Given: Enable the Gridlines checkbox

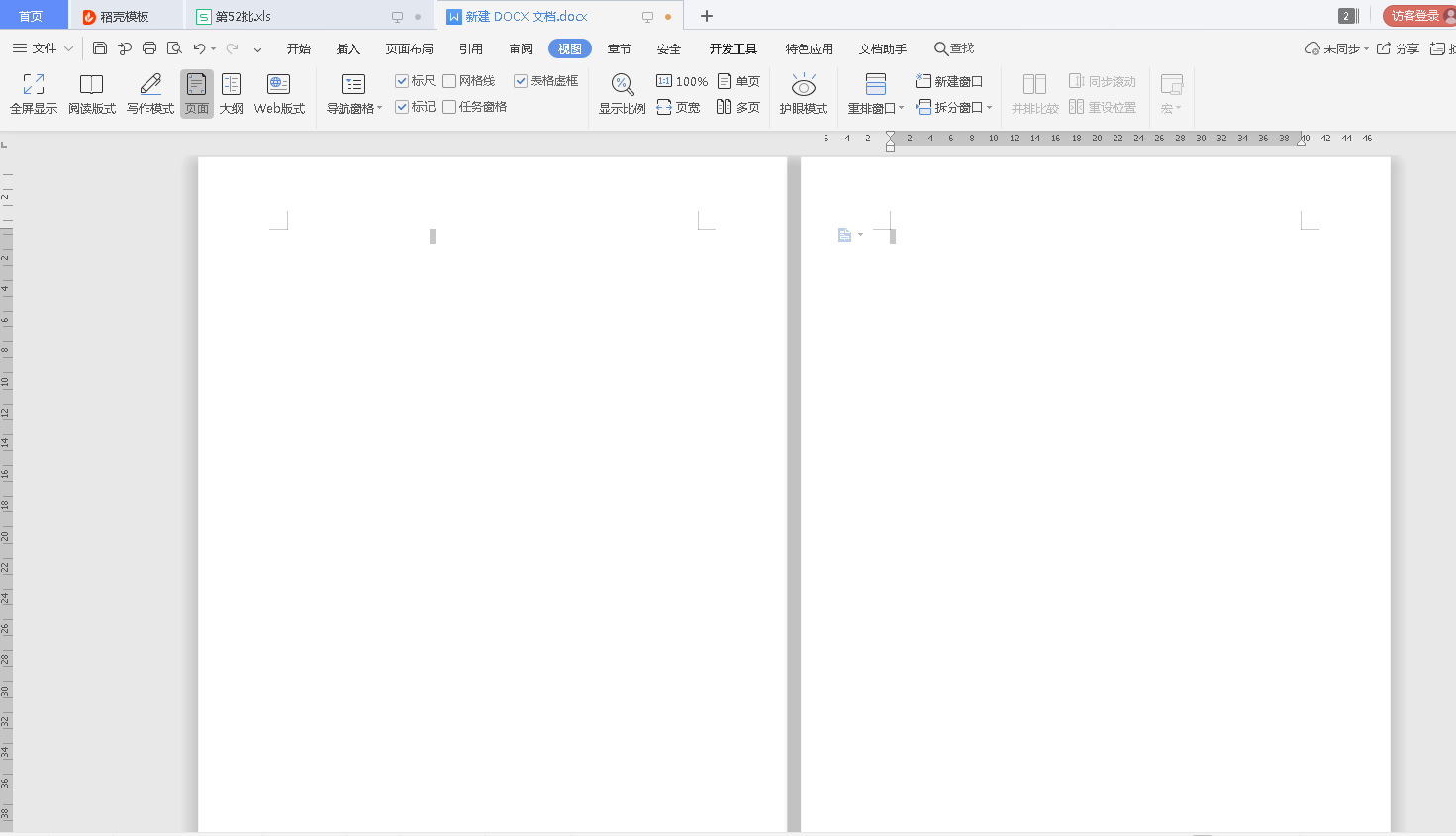Looking at the screenshot, I should click(449, 81).
